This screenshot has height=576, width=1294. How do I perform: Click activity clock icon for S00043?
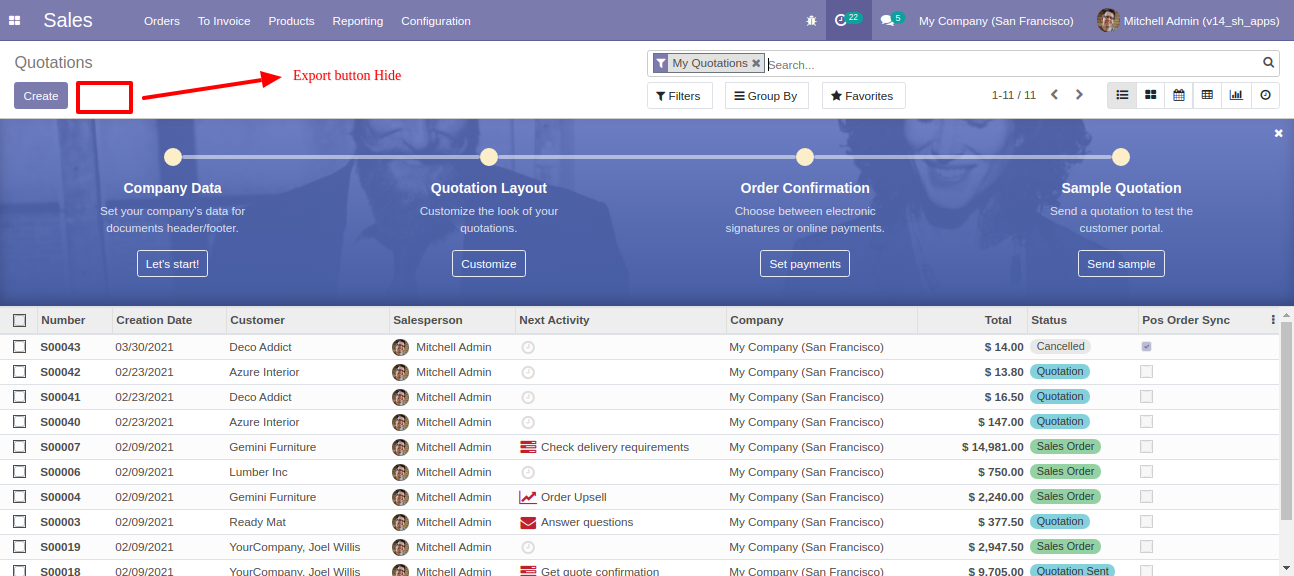(x=528, y=347)
